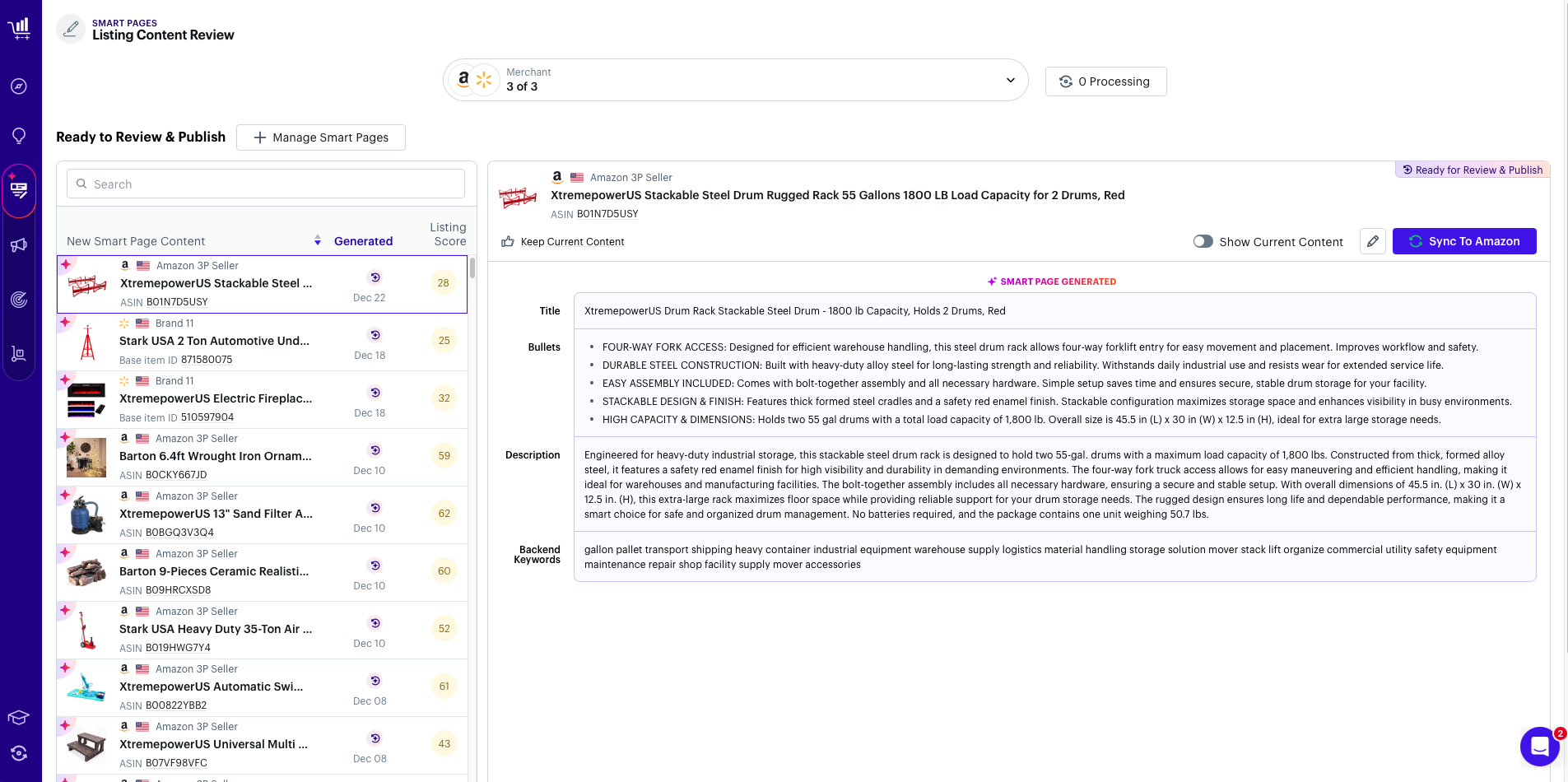The image size is (1568, 782).
Task: Click generated status icon for Barton 9-Pieces Ceramic
Action: point(375,566)
